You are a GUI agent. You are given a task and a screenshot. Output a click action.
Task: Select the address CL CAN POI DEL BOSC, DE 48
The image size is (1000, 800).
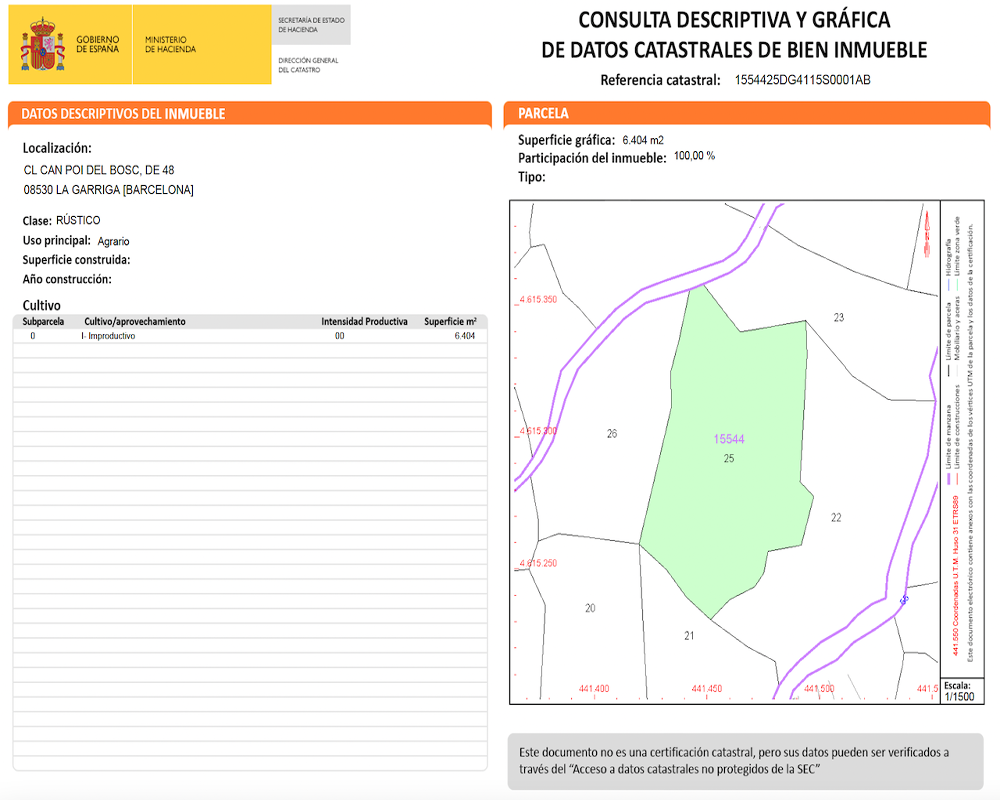point(99,170)
